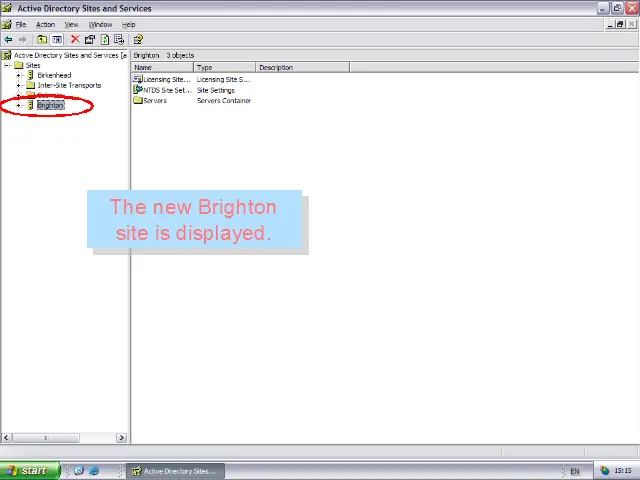Image resolution: width=640 pixels, height=480 pixels.
Task: Open the Start menu
Action: (30, 471)
